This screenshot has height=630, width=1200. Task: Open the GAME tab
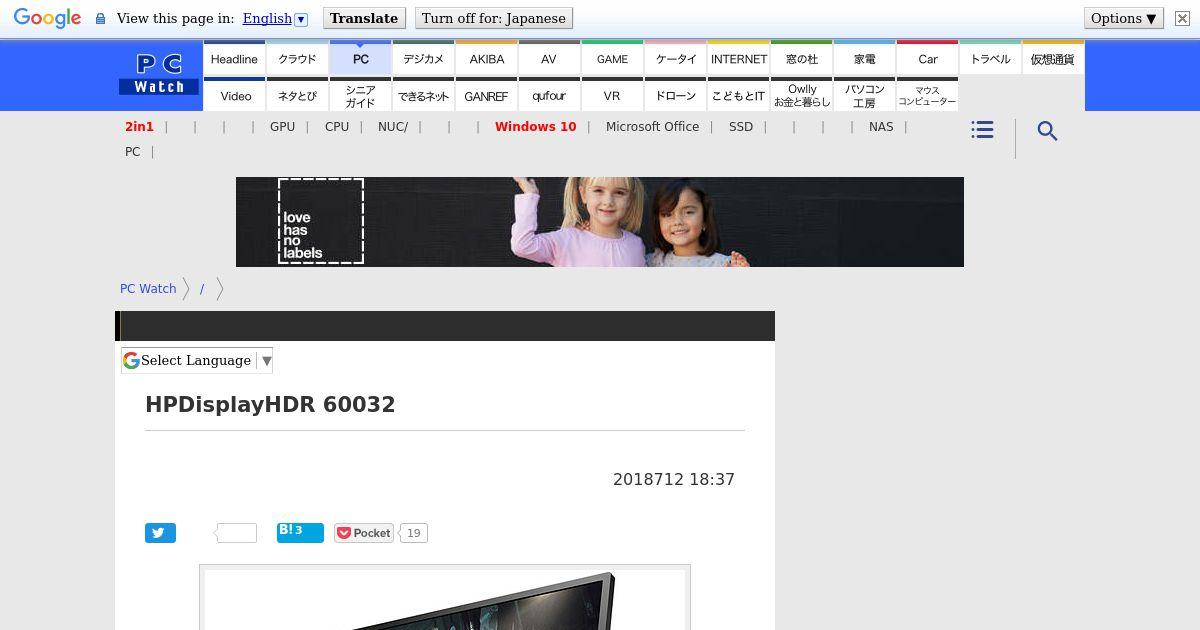612,58
